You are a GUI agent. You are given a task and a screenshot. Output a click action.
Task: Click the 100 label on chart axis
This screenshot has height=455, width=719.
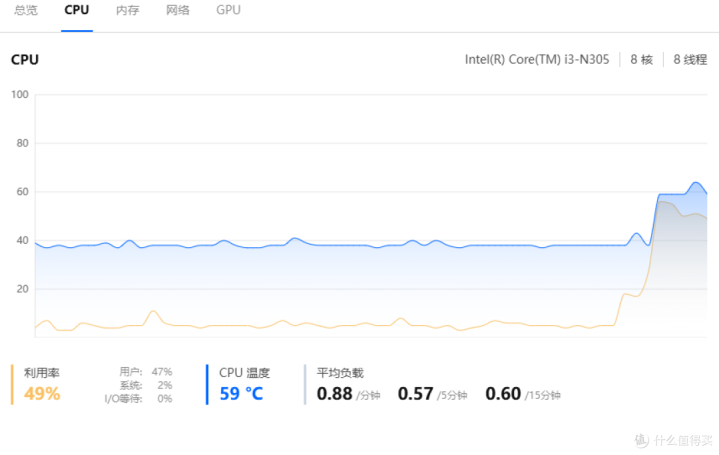20,95
